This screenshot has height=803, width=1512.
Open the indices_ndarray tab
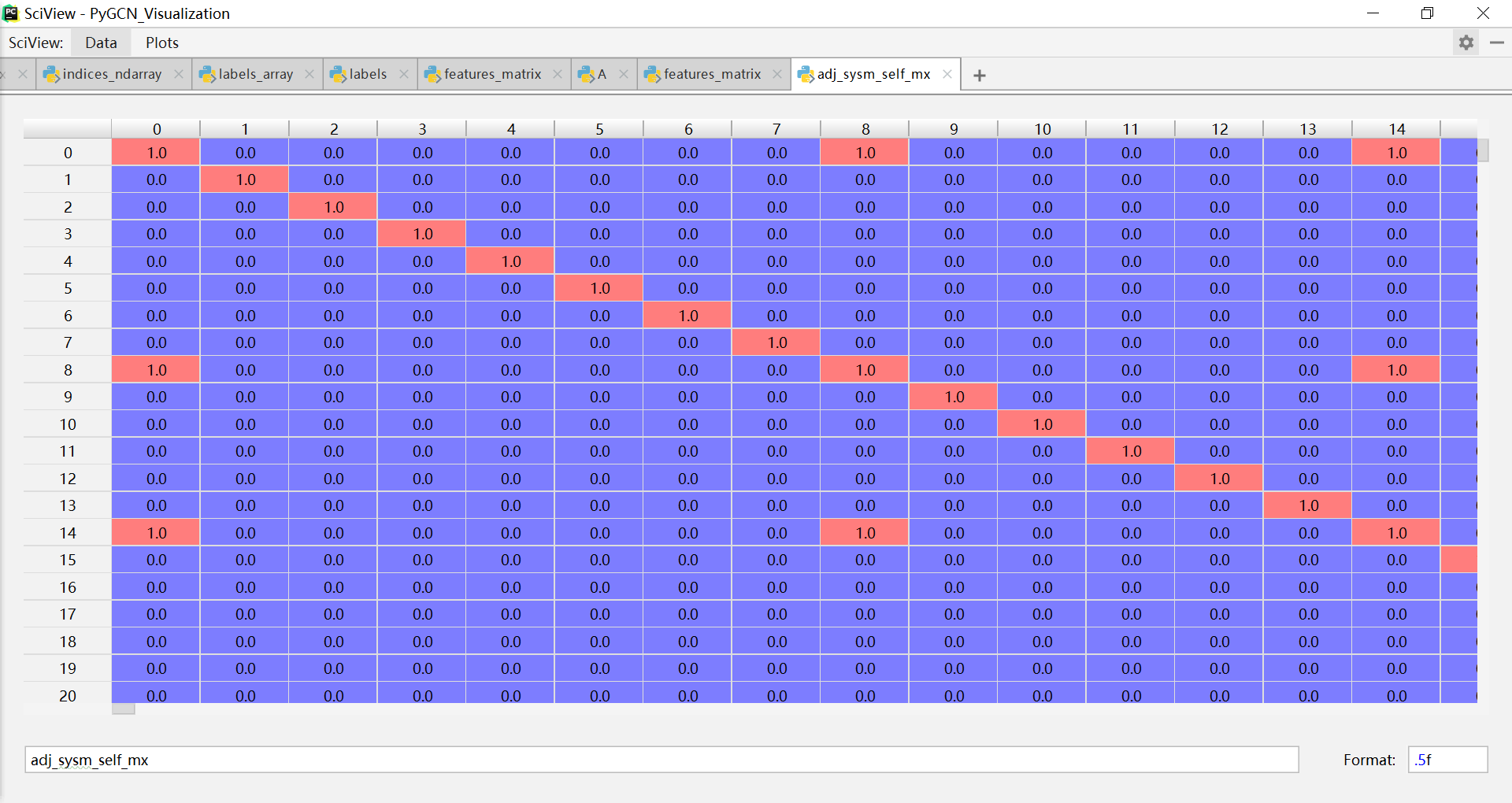click(x=112, y=74)
